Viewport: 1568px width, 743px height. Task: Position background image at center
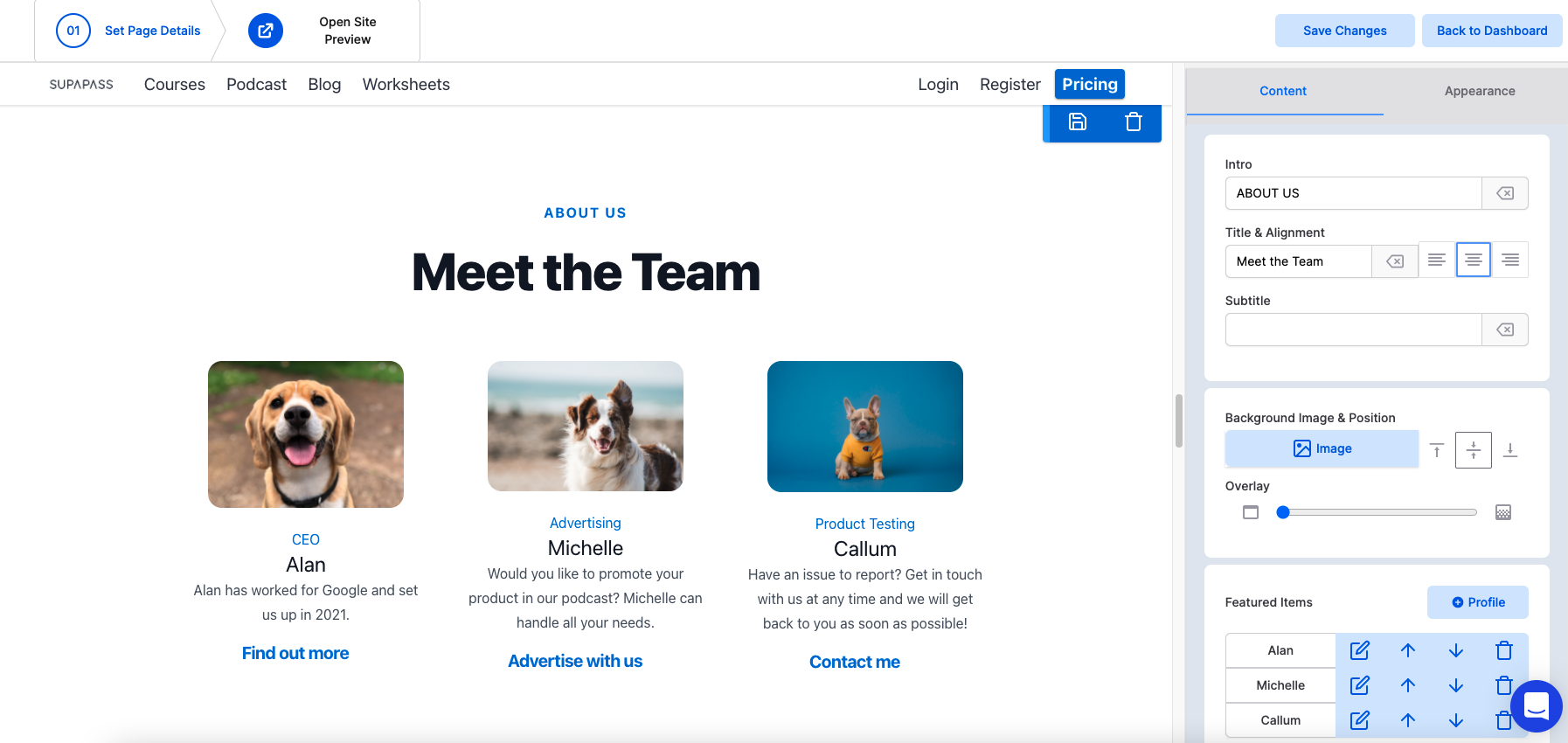click(x=1474, y=450)
